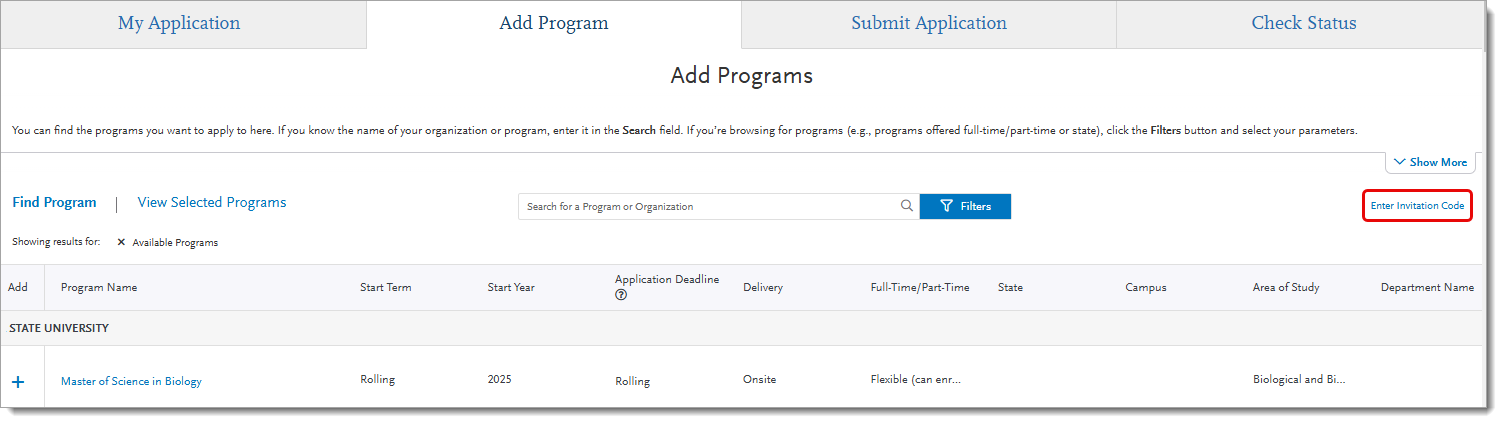The width and height of the screenshot is (1502, 423).
Task: Click the Add Programs page heading
Action: pos(742,75)
